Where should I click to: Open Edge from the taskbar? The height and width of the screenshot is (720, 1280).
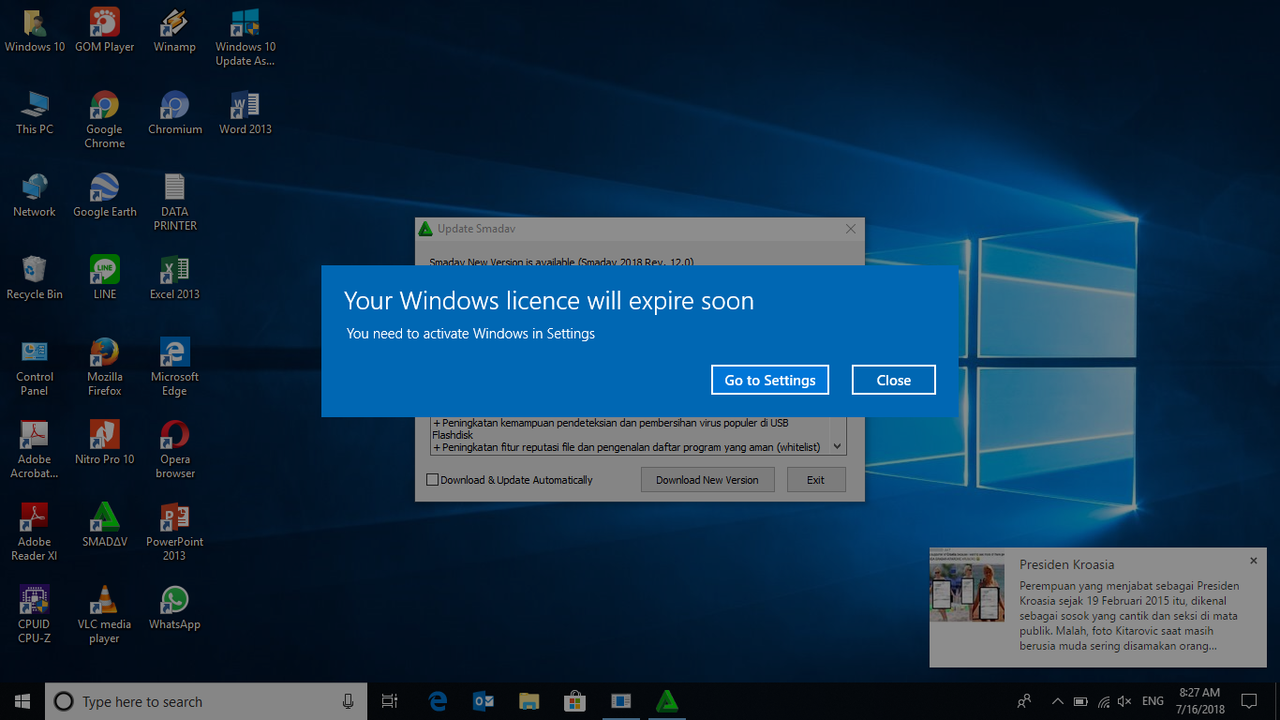click(x=438, y=701)
